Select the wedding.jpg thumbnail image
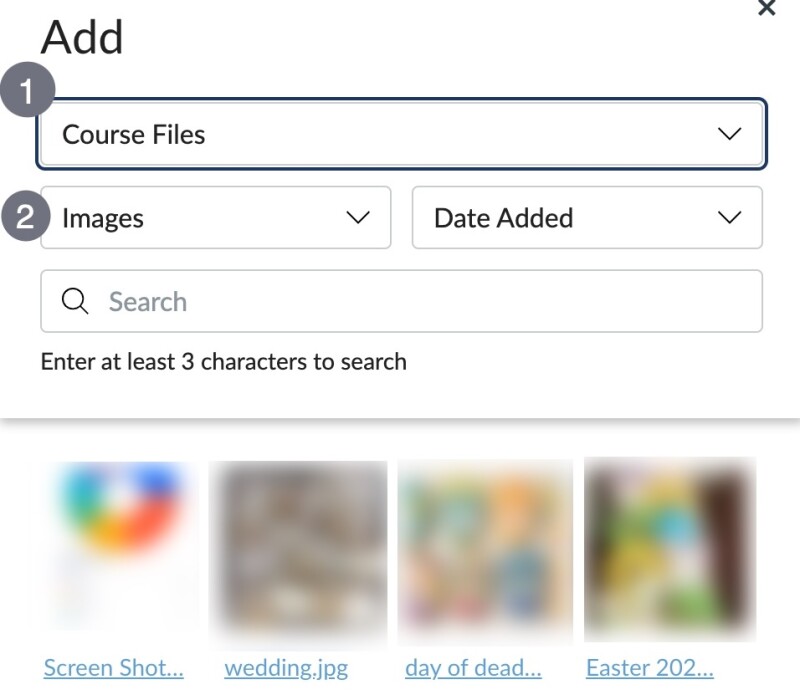This screenshot has width=800, height=700. (x=297, y=552)
